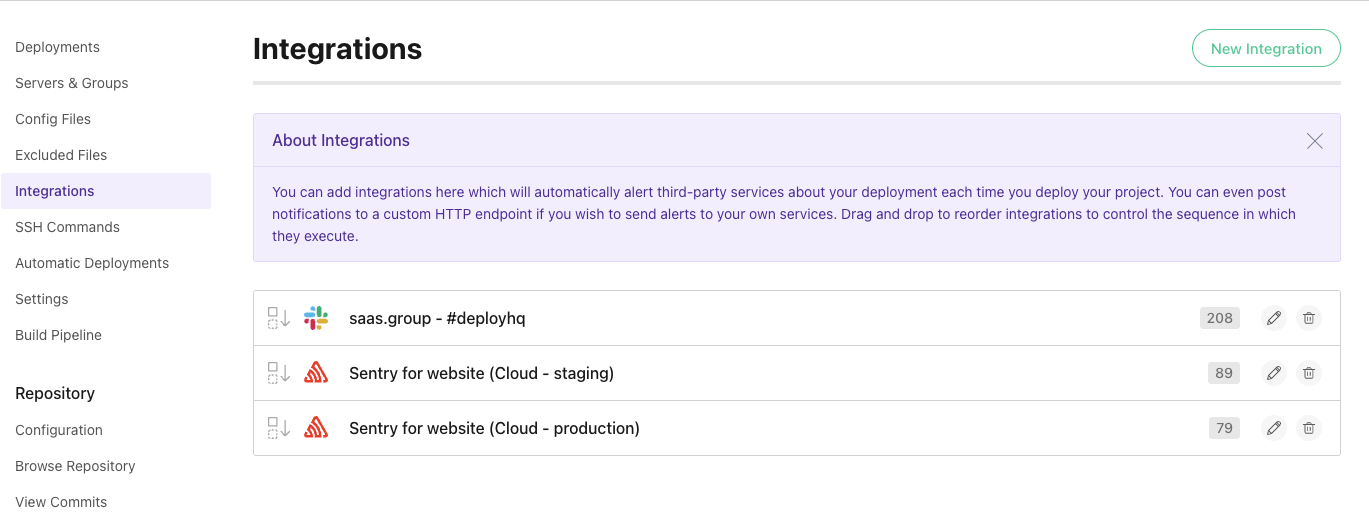1369x529 pixels.
Task: Open Deployments in sidebar
Action: 57,47
